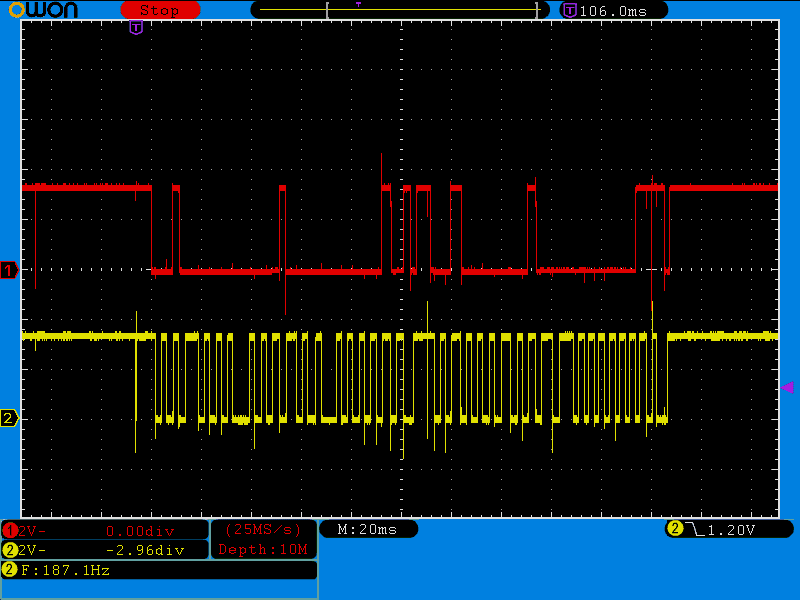The image size is (800, 600).
Task: Click the trigger source 2 icon near 1.20V
Action: pos(675,529)
